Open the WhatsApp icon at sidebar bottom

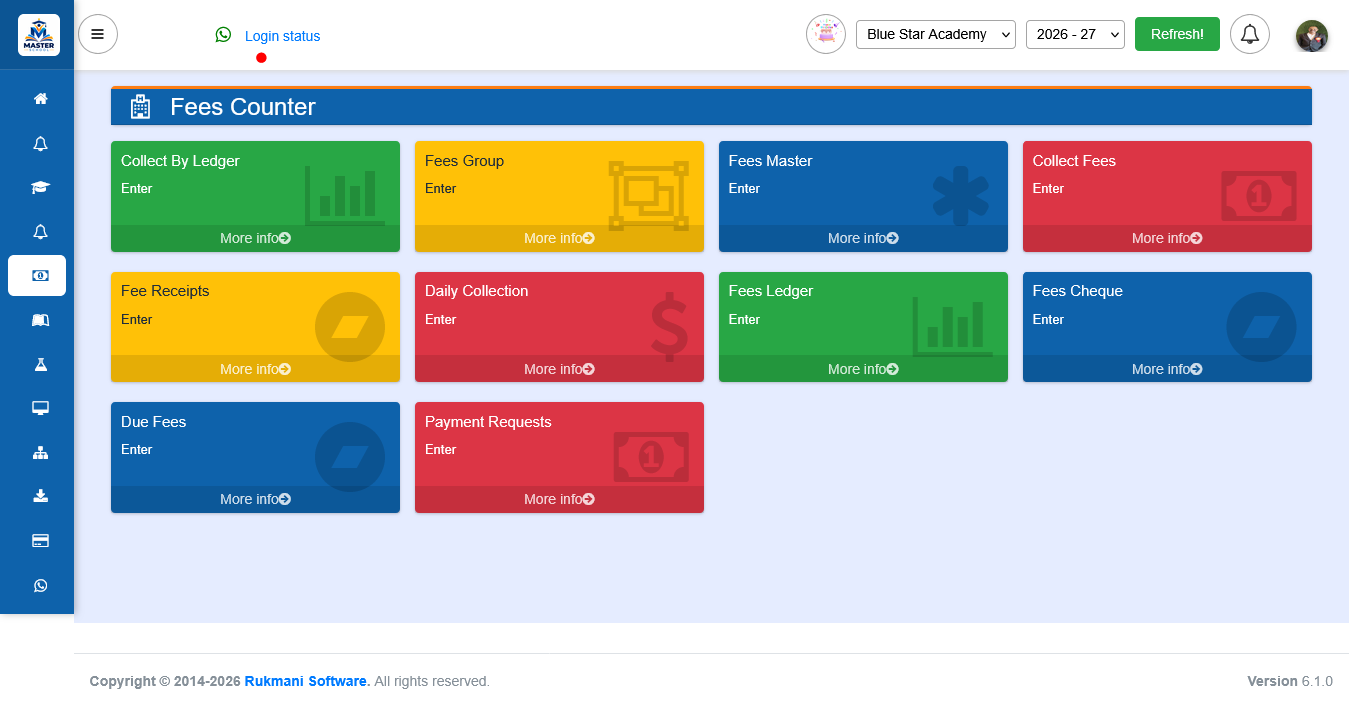(x=40, y=586)
